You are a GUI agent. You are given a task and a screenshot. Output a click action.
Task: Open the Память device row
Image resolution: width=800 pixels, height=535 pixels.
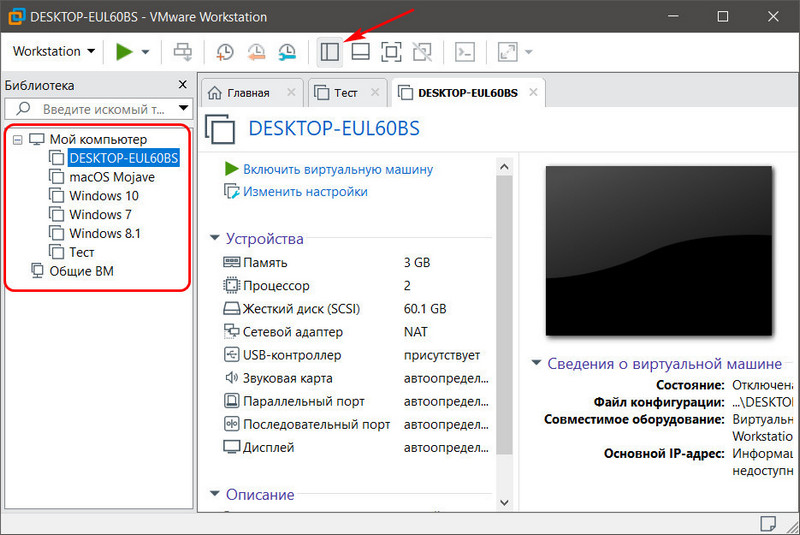[356, 263]
